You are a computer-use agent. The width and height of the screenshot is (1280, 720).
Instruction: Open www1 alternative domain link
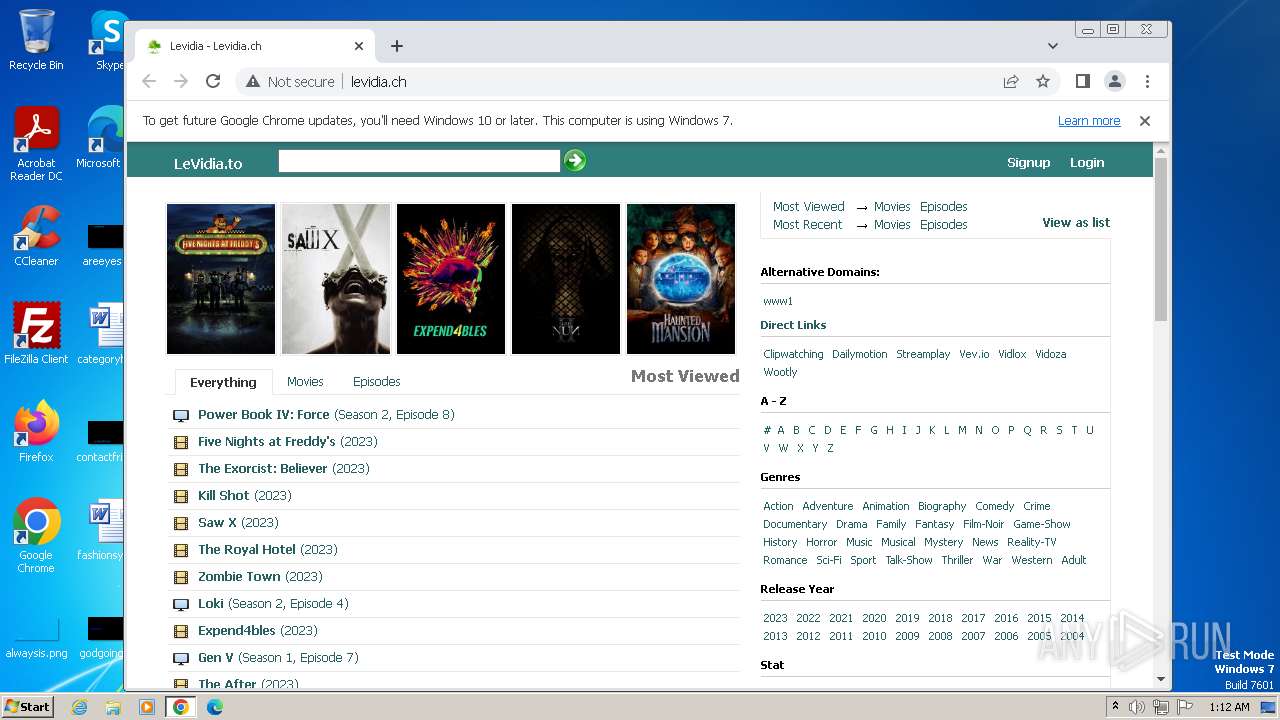[778, 301]
